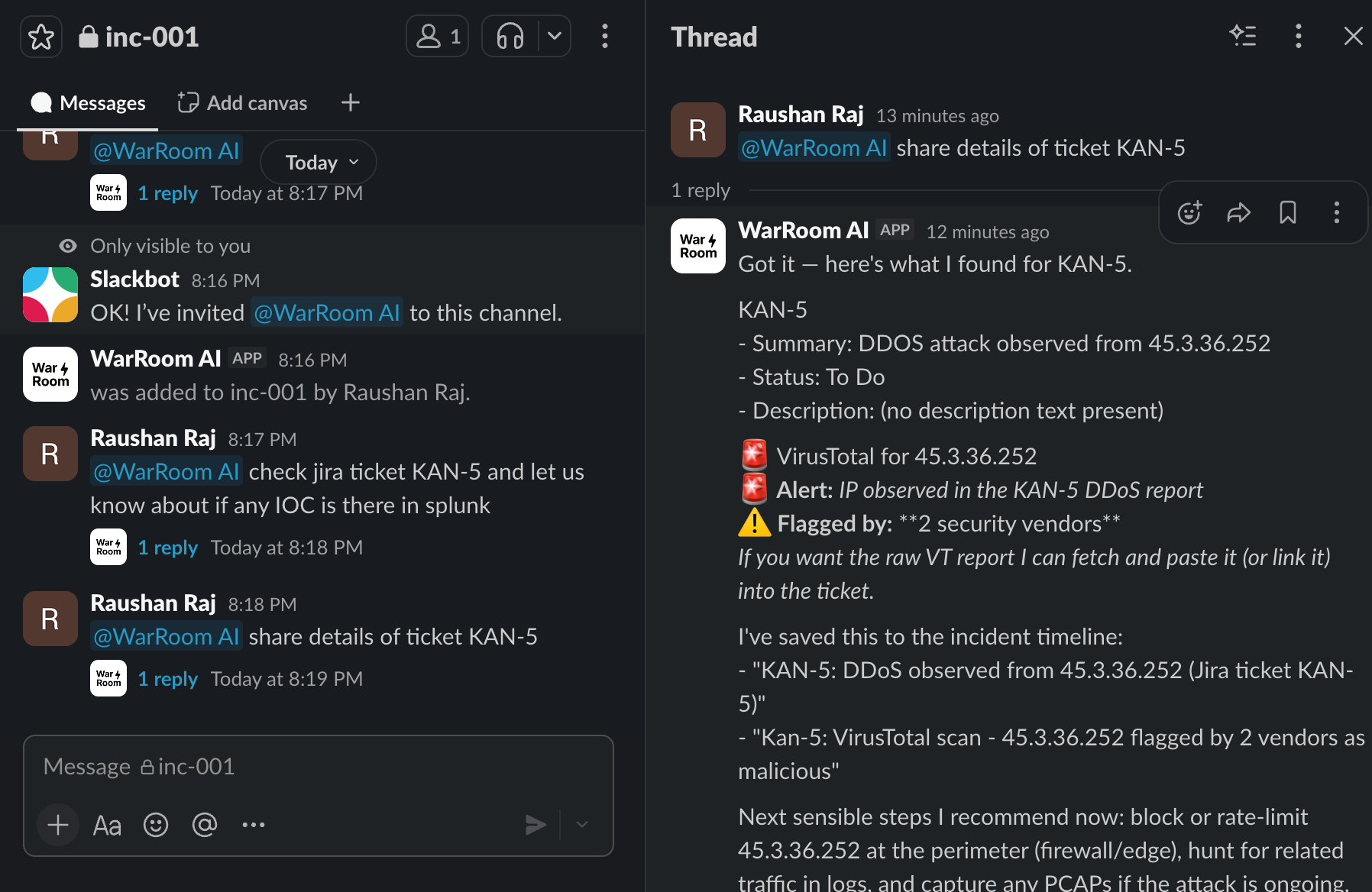
Task: Add reaction to WarRoom AI reply
Action: [x=1189, y=212]
